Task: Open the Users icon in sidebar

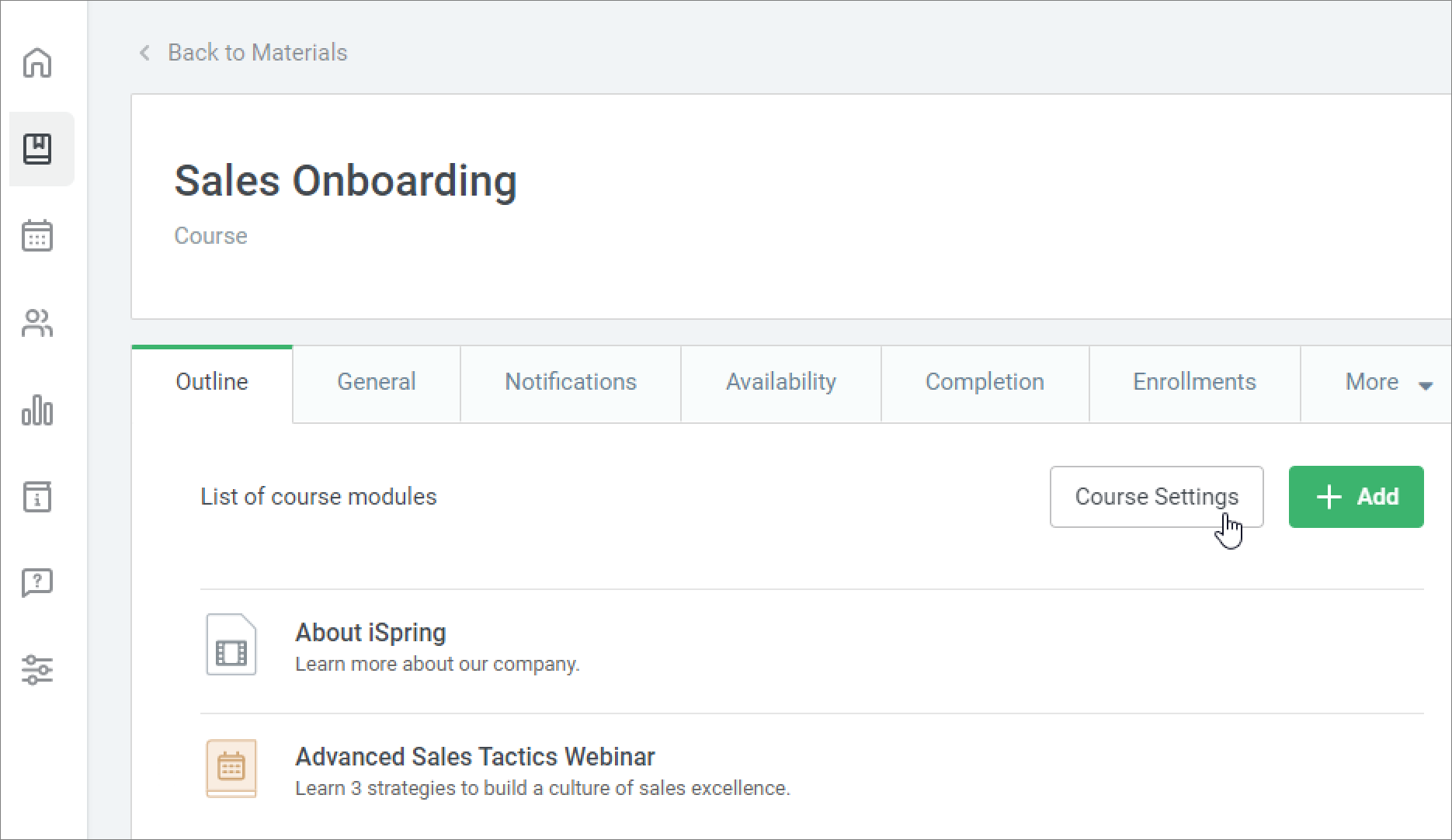Action: coord(37,323)
